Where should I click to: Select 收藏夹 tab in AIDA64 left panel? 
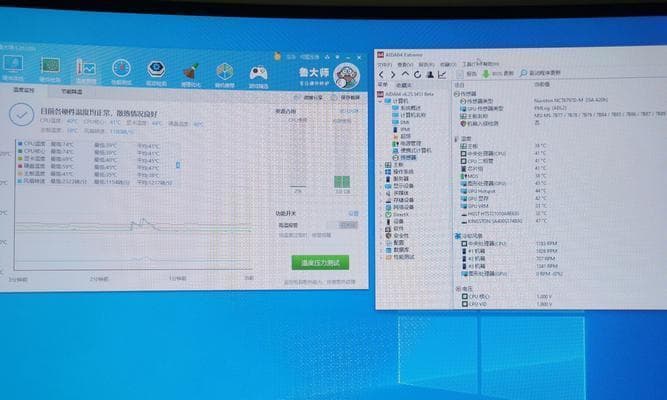[403, 85]
